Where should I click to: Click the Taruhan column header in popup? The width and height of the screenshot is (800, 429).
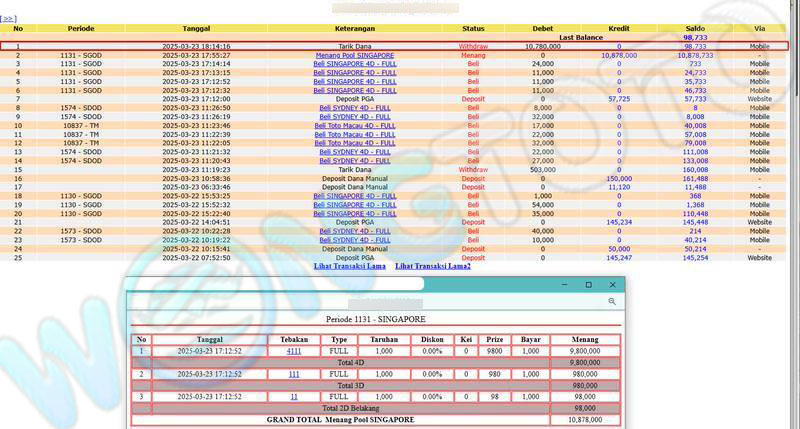point(384,339)
